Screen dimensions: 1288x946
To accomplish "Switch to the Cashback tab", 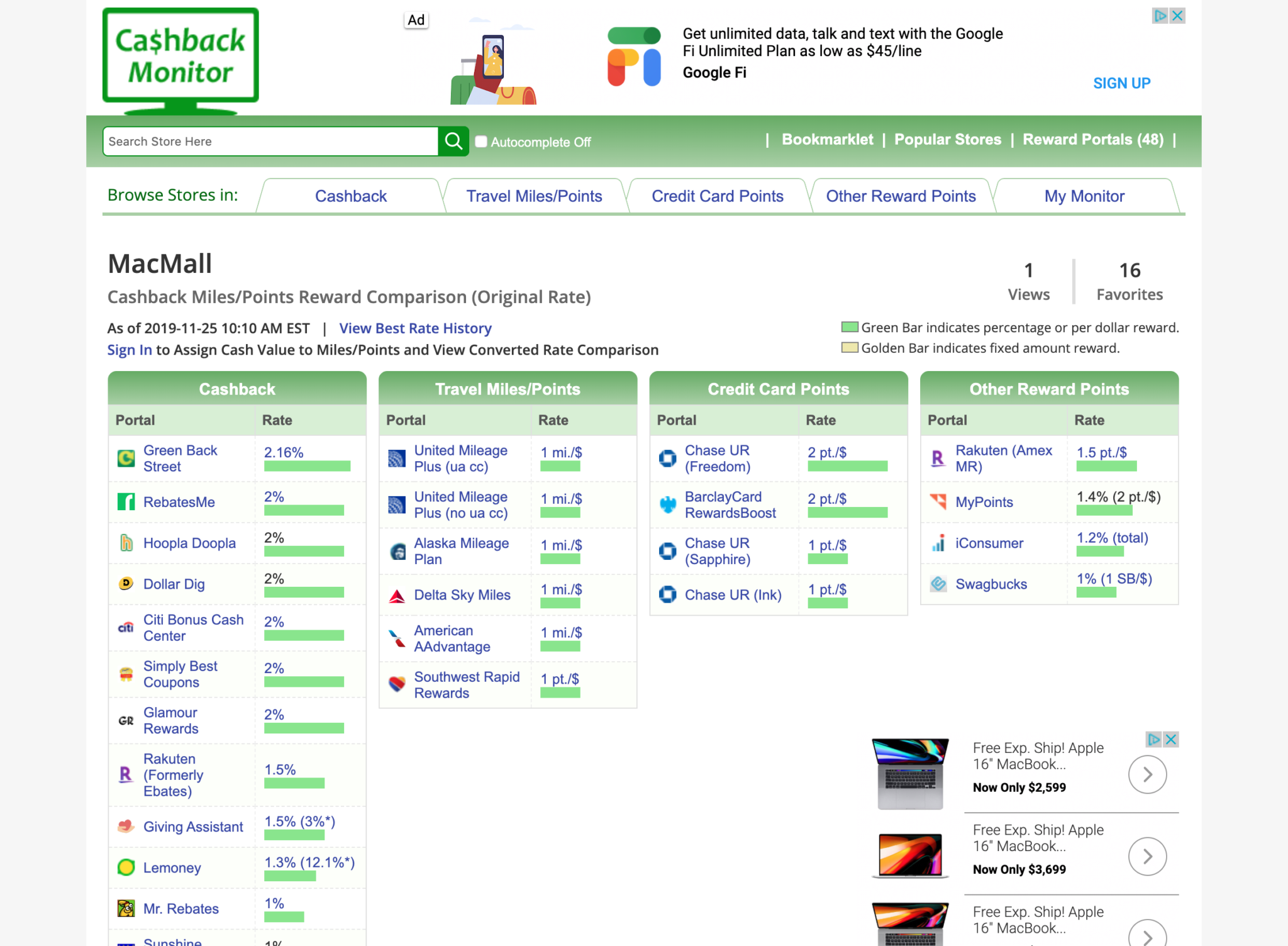I will [x=351, y=196].
